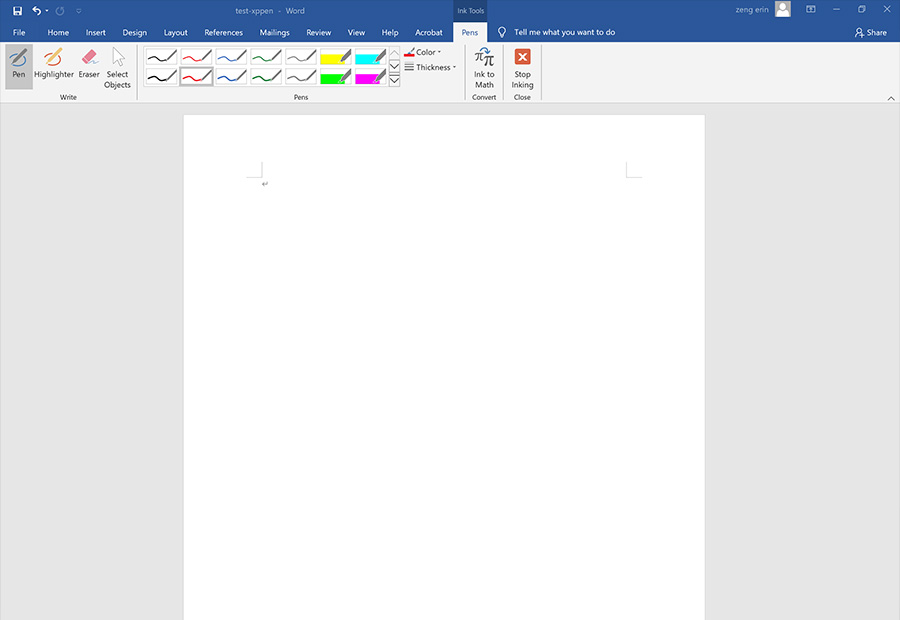Expand the full Pens gallery
This screenshot has width=900, height=620.
pyautogui.click(x=394, y=80)
